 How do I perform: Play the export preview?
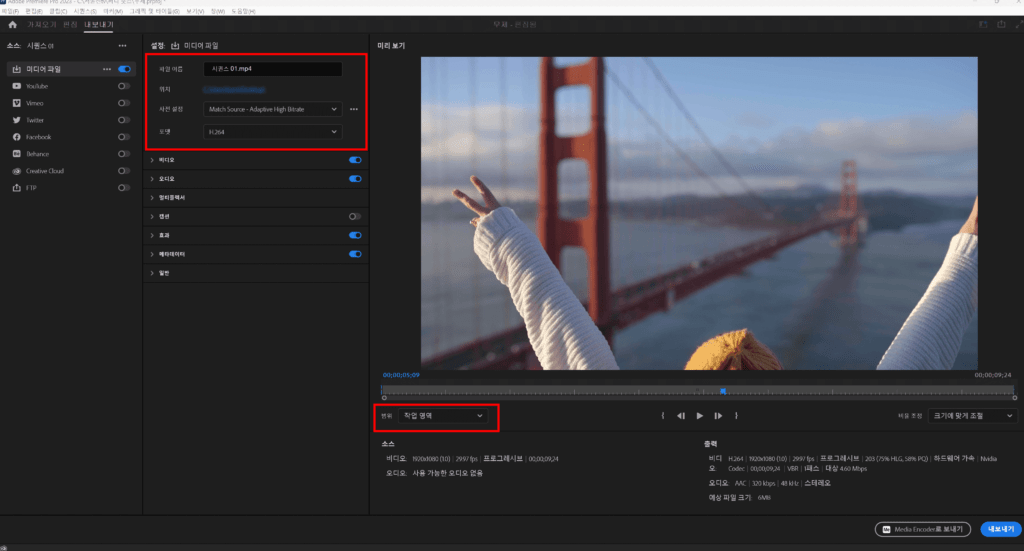[x=699, y=416]
